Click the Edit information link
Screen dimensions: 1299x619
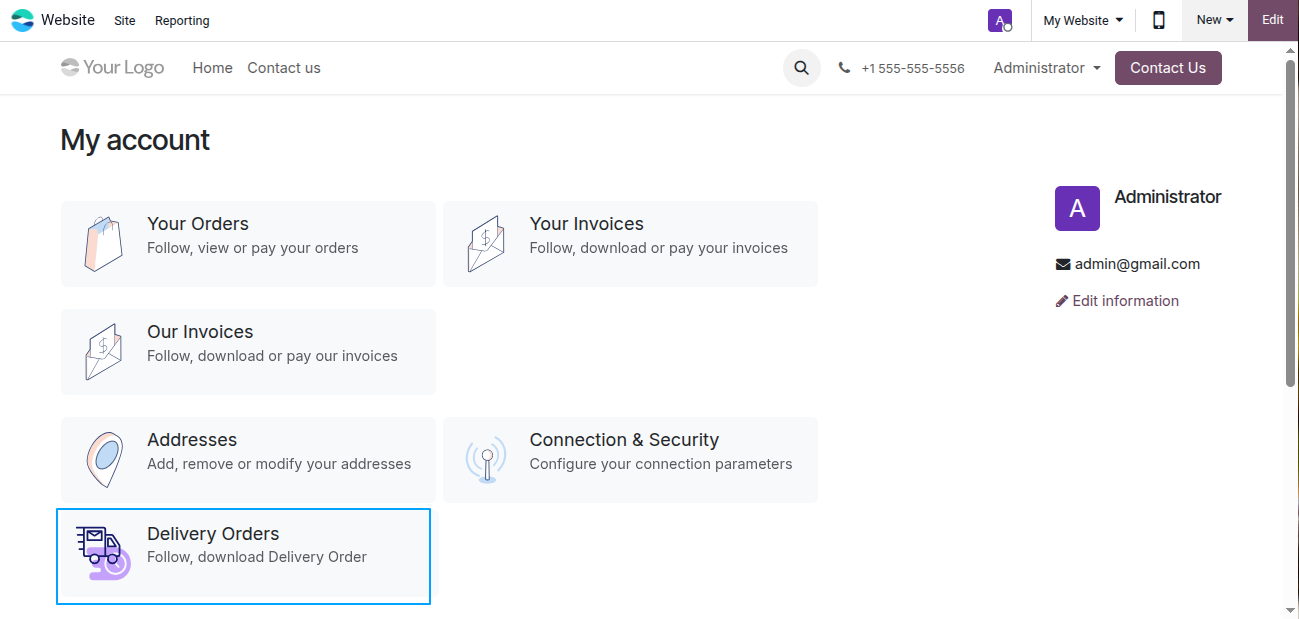[1117, 301]
